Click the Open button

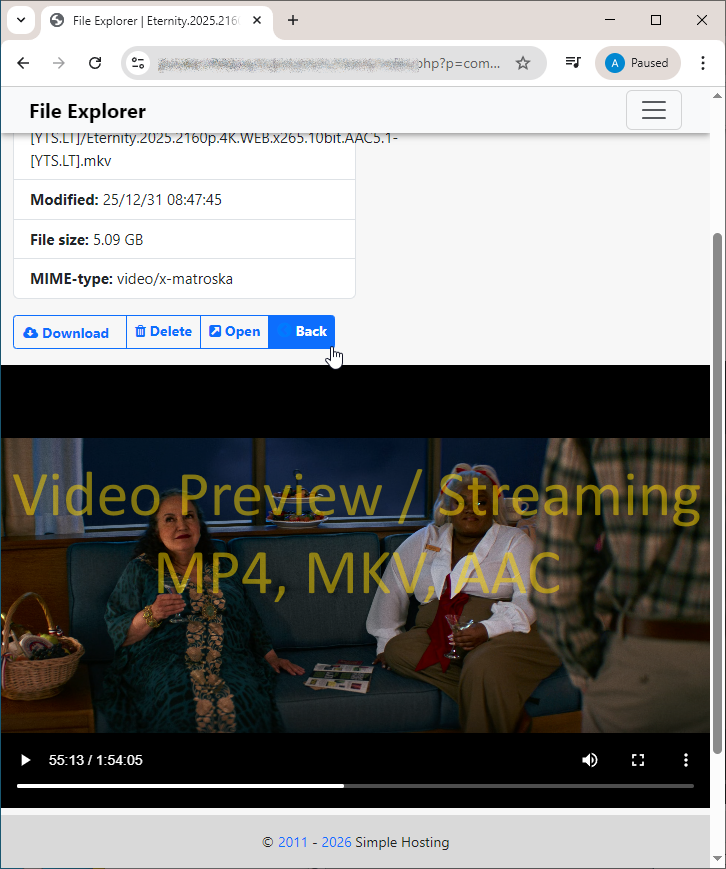point(234,332)
